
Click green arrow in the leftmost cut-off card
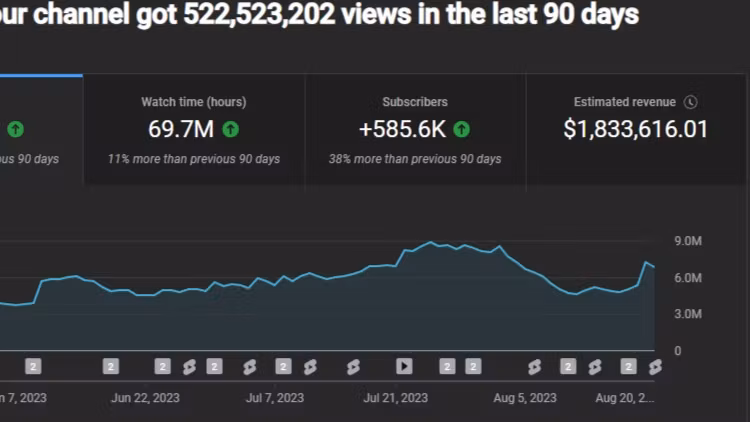pyautogui.click(x=15, y=129)
